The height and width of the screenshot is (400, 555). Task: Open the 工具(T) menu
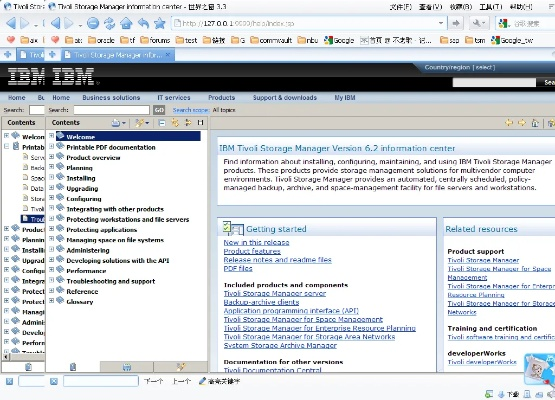[491, 7]
